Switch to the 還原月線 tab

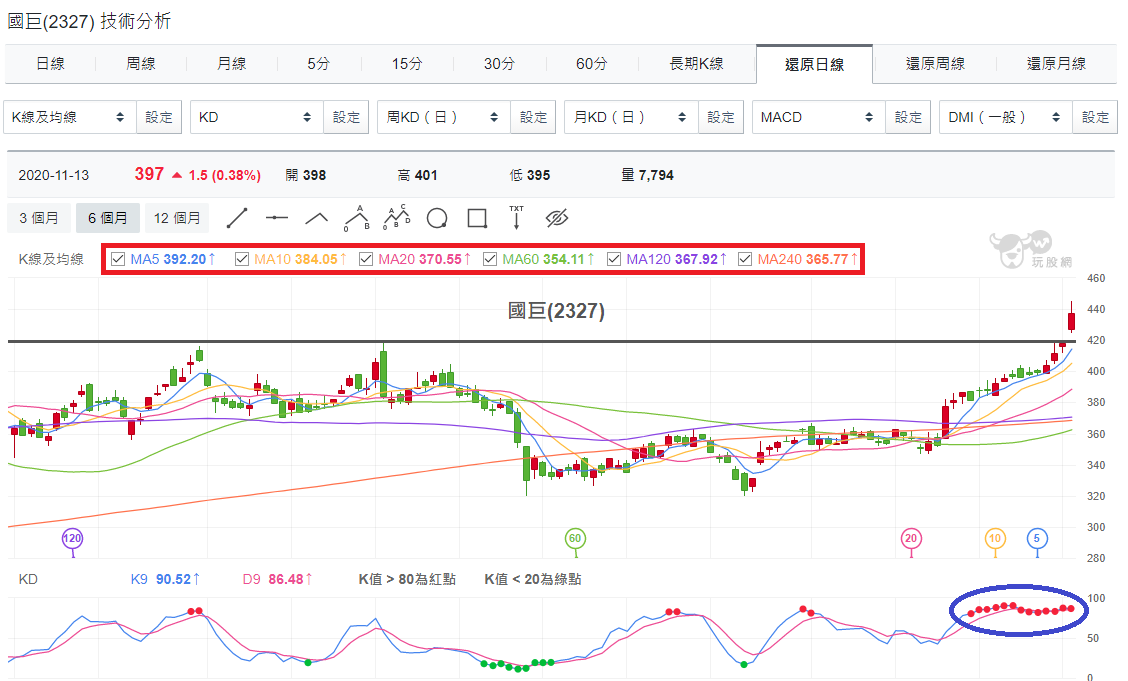point(1056,63)
